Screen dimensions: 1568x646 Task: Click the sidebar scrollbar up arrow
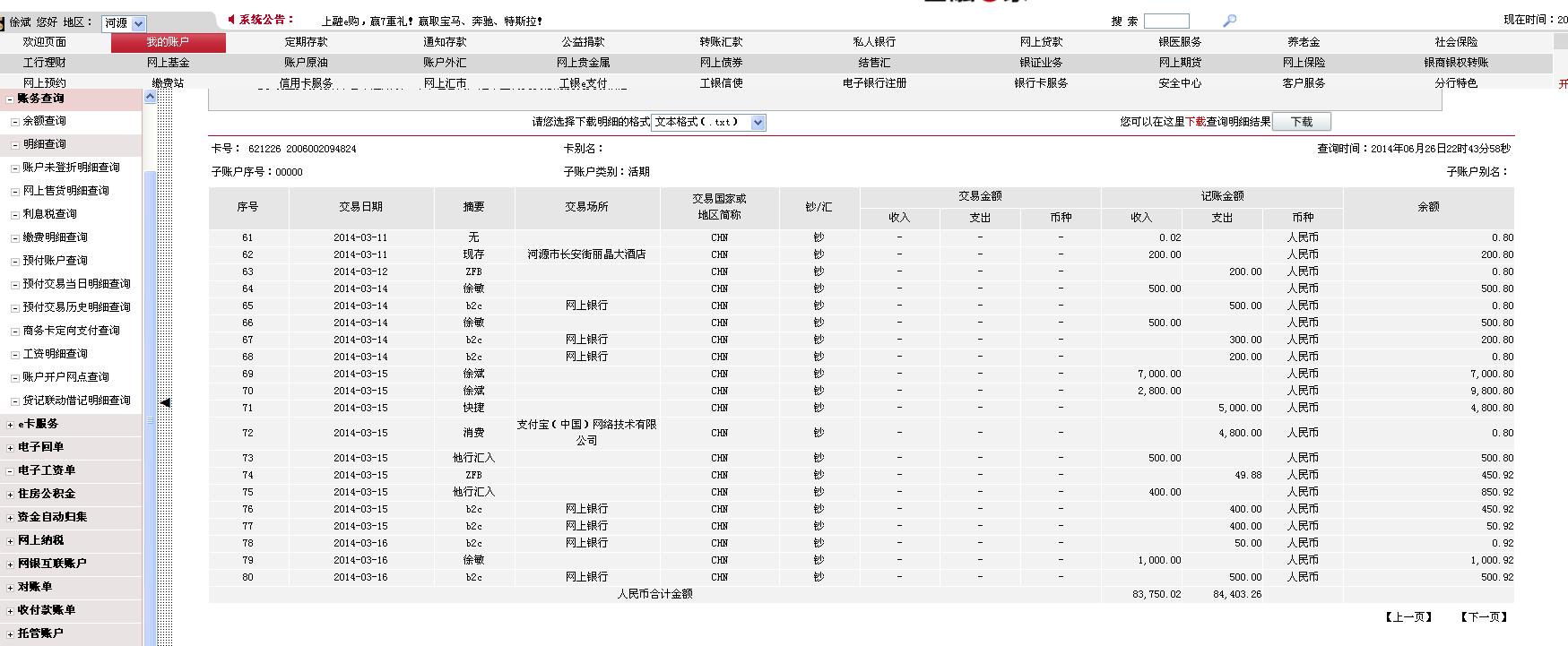[150, 97]
